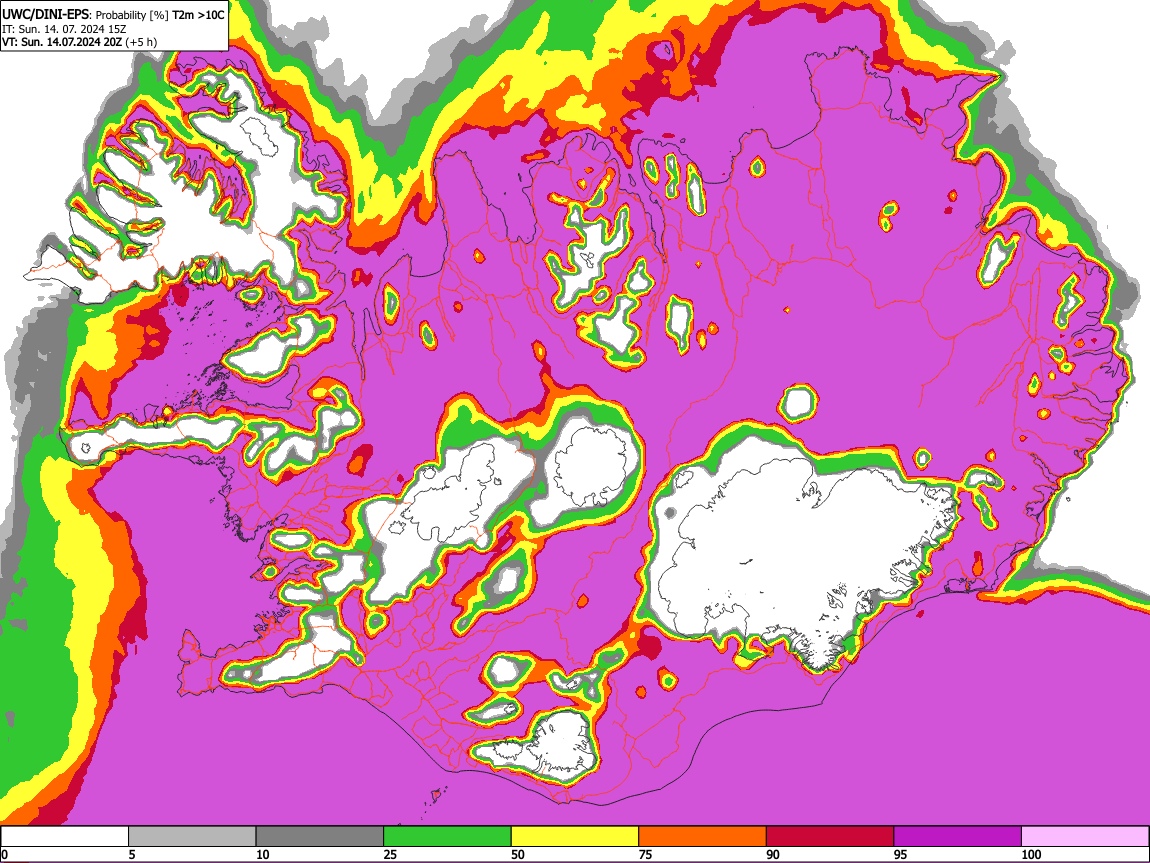Click the magenta 95–100 legend block
Image resolution: width=1150 pixels, height=863 pixels.
[x=958, y=837]
